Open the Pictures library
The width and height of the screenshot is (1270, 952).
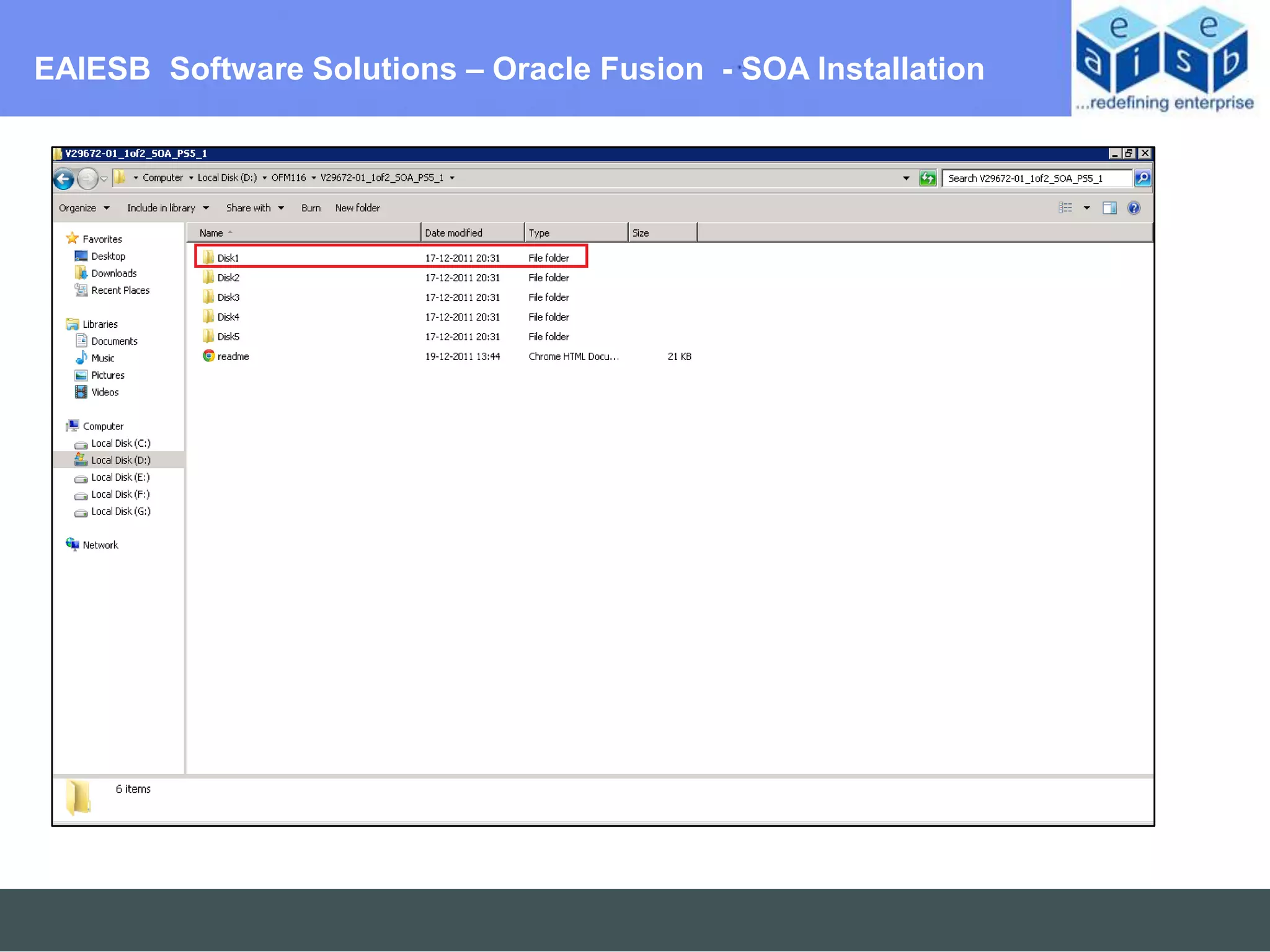point(108,376)
